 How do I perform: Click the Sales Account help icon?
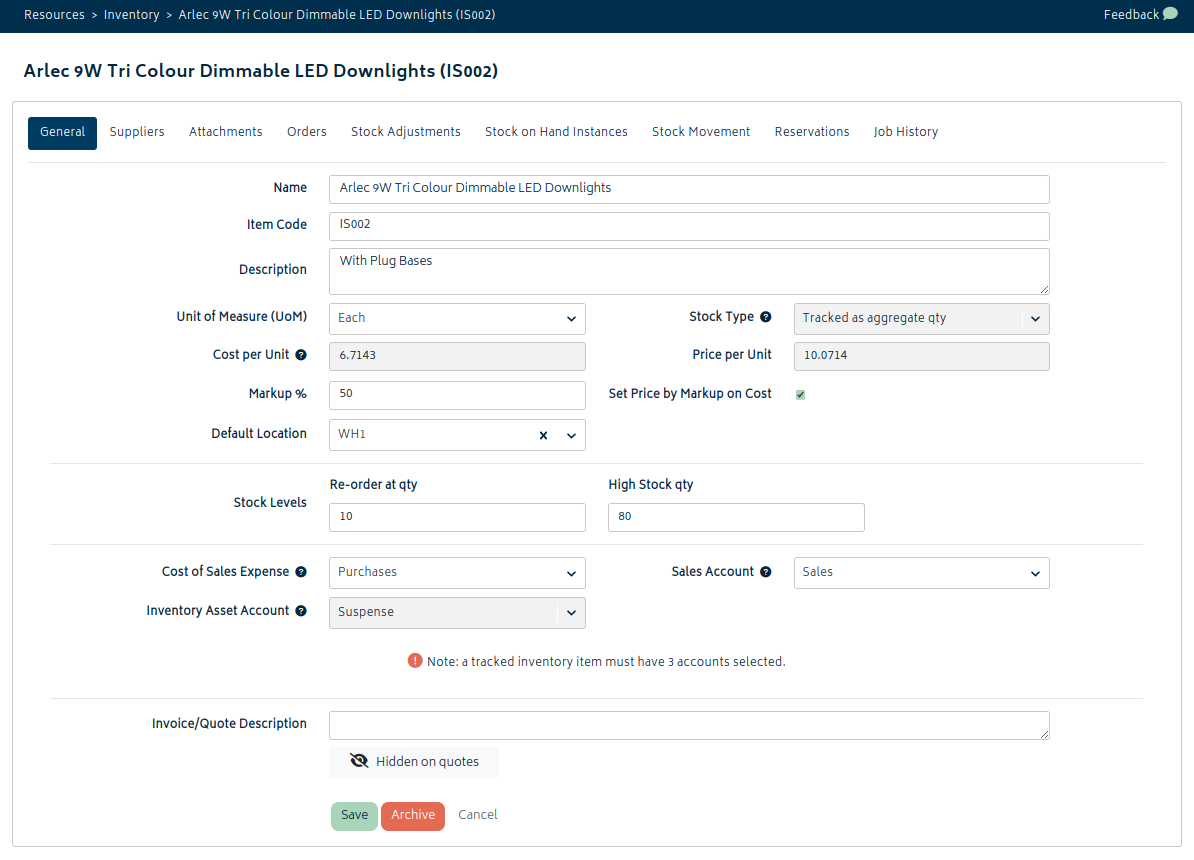[x=765, y=572]
